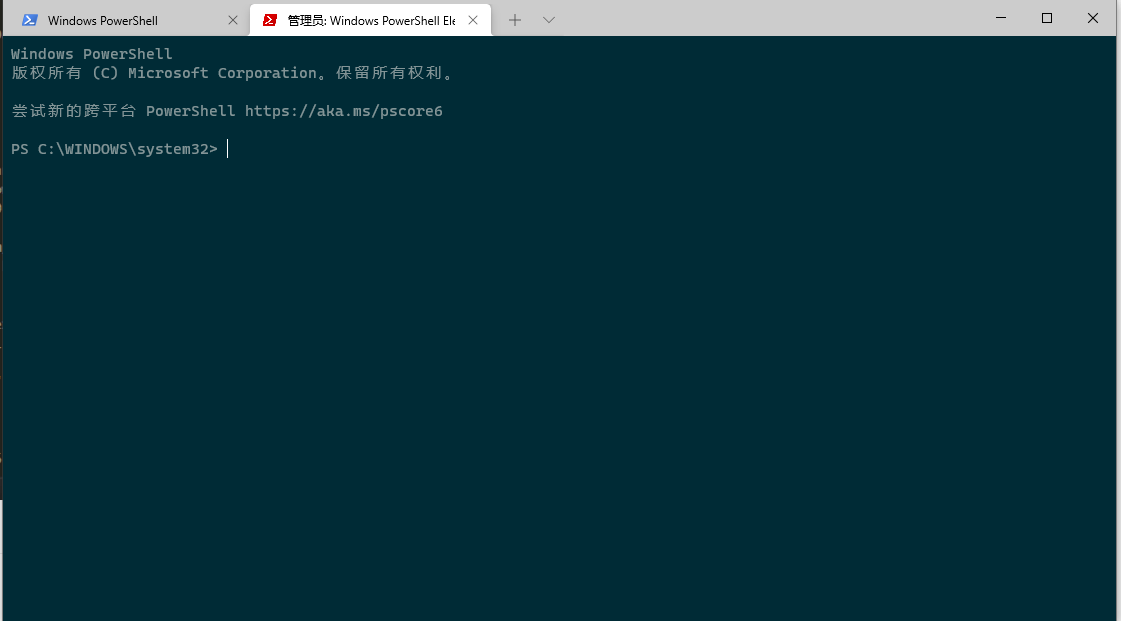Open the new-tab profile dropdown chevron
Viewport: 1121px width, 621px height.
pos(548,20)
